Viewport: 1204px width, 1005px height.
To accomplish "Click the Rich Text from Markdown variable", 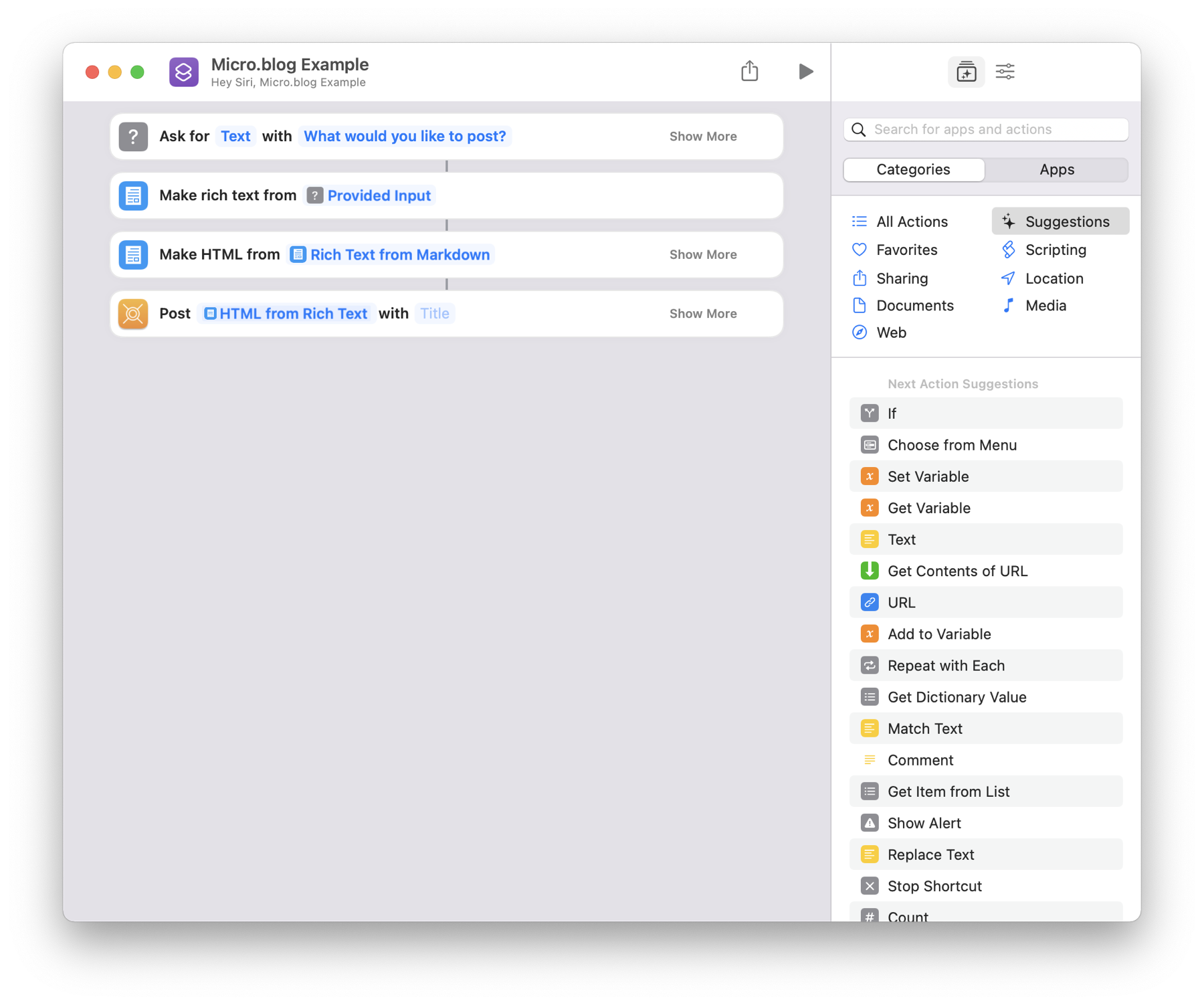I will point(391,255).
